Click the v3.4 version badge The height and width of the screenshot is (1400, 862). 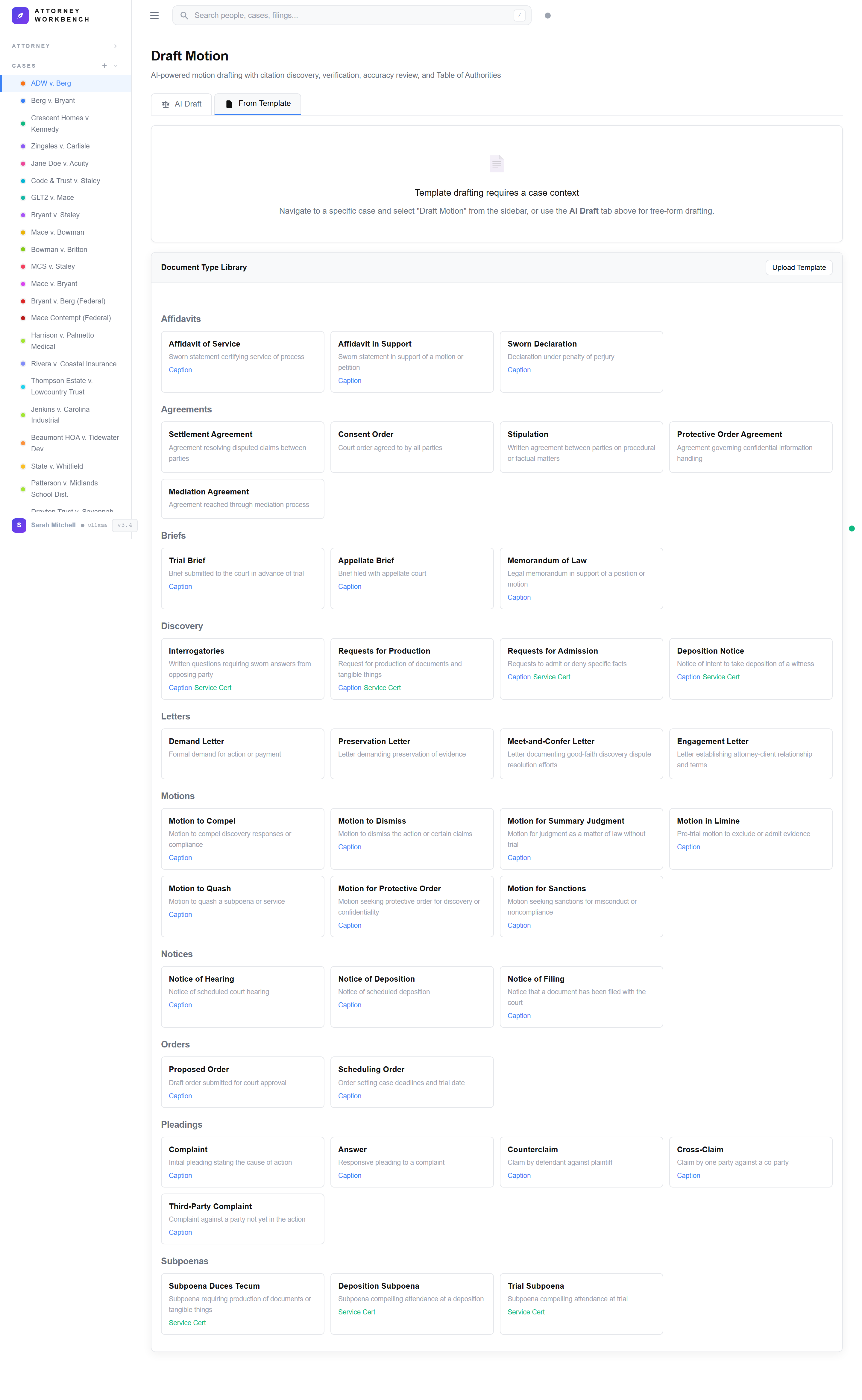pos(124,525)
